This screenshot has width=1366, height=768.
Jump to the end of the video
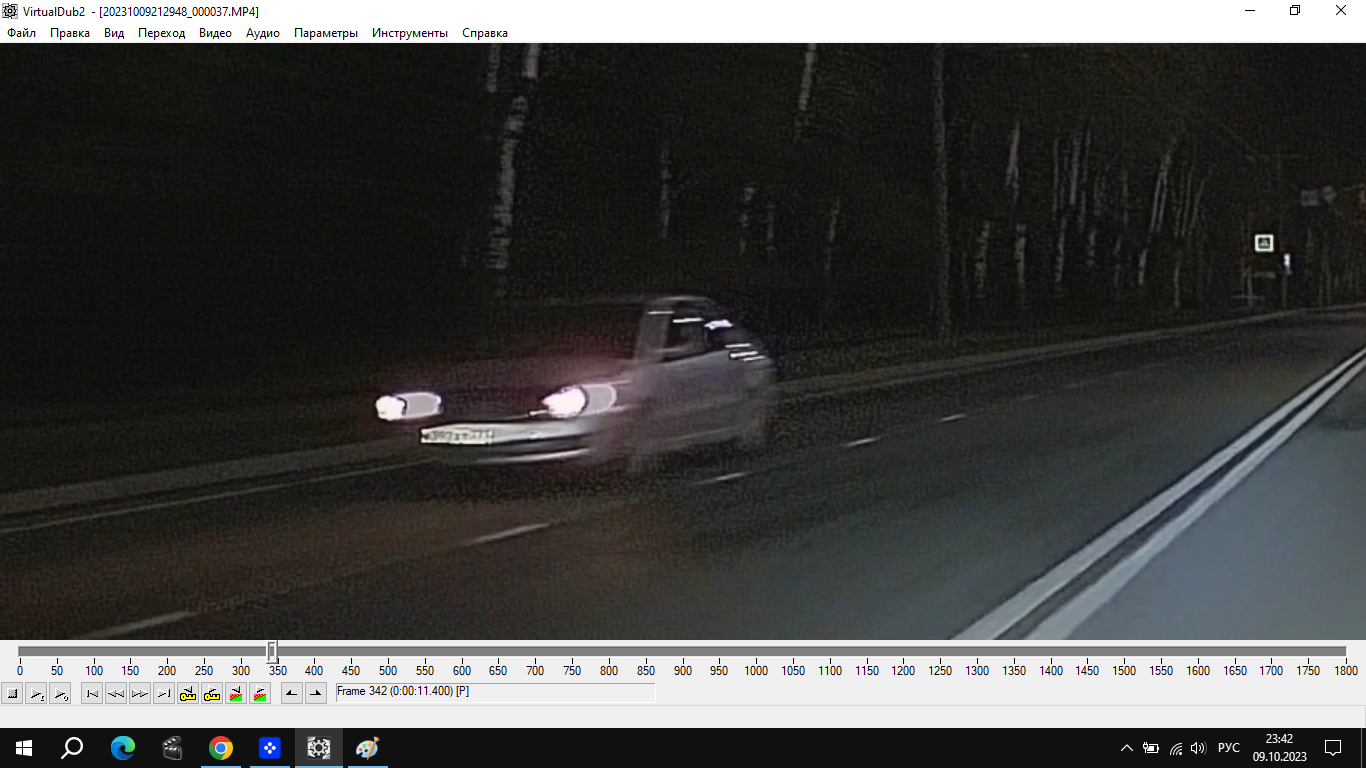pyautogui.click(x=164, y=693)
